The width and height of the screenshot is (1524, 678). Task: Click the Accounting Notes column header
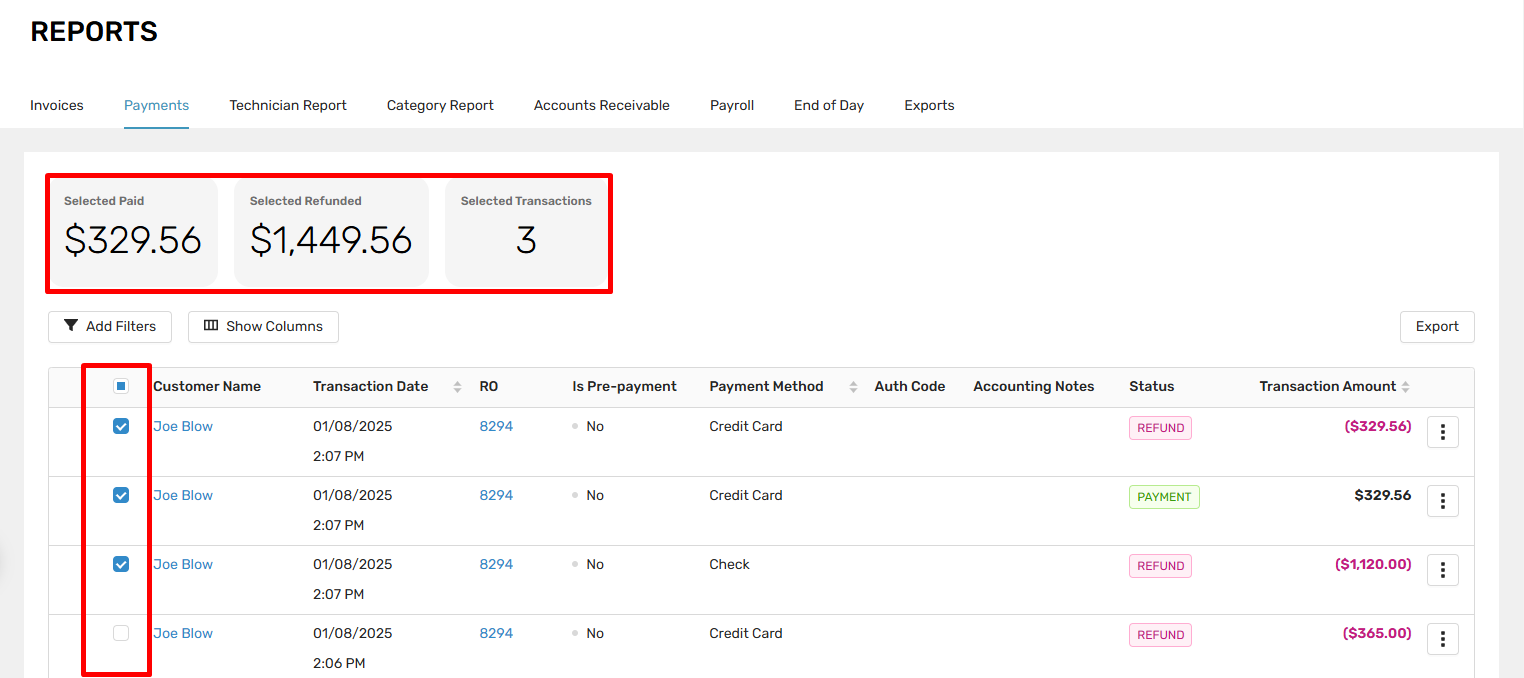pos(1034,386)
